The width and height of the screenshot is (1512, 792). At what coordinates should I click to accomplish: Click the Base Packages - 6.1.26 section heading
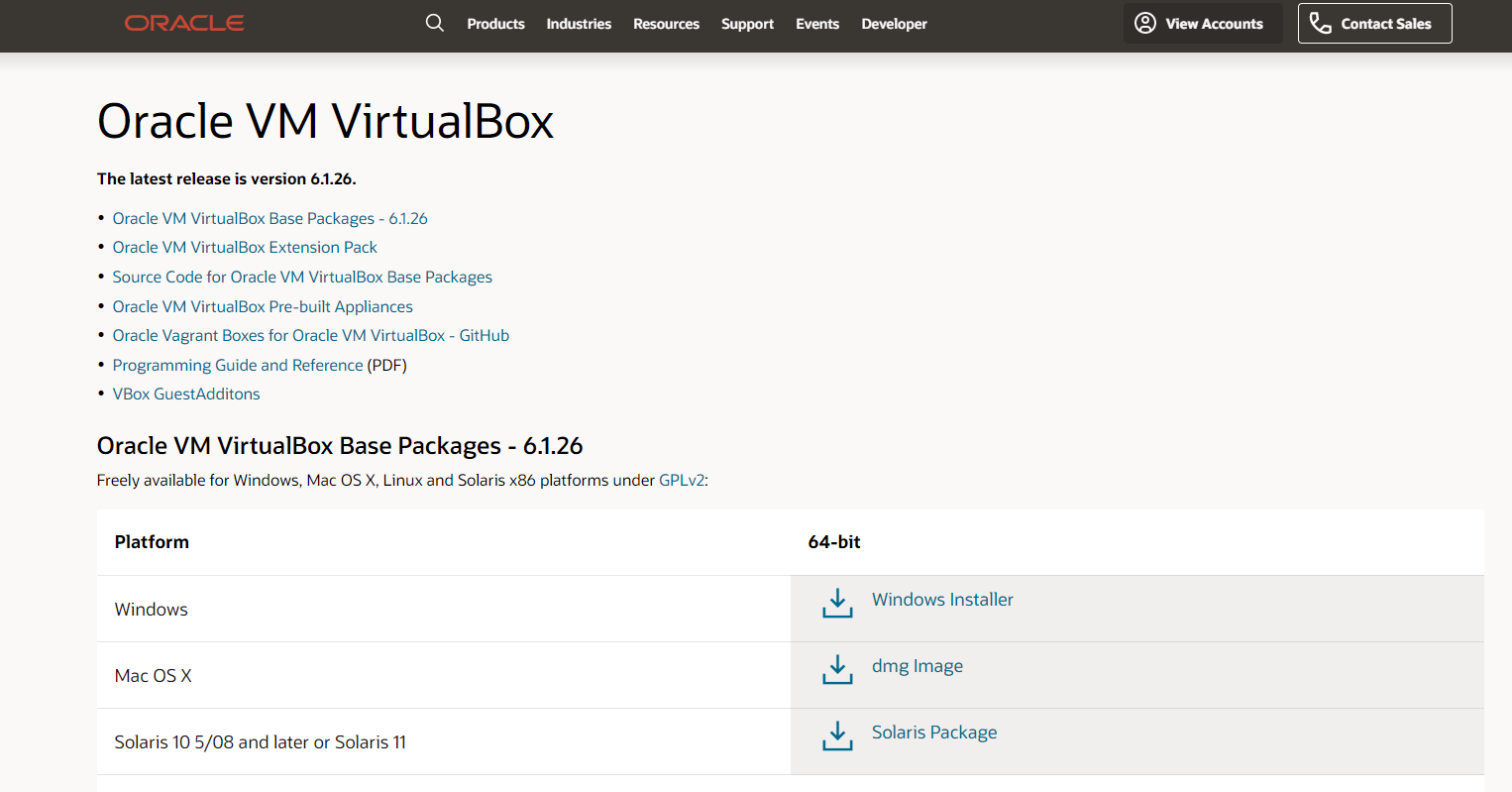point(340,446)
